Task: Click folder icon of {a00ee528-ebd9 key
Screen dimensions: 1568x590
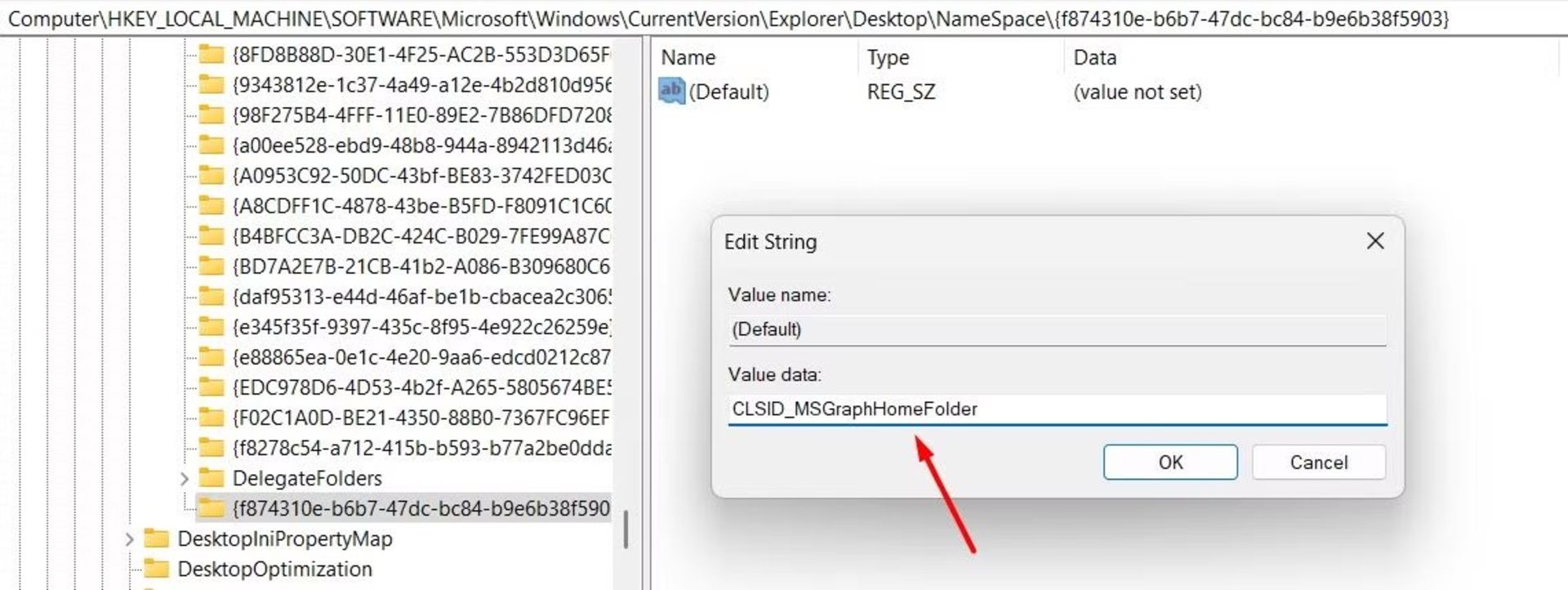Action: (212, 145)
